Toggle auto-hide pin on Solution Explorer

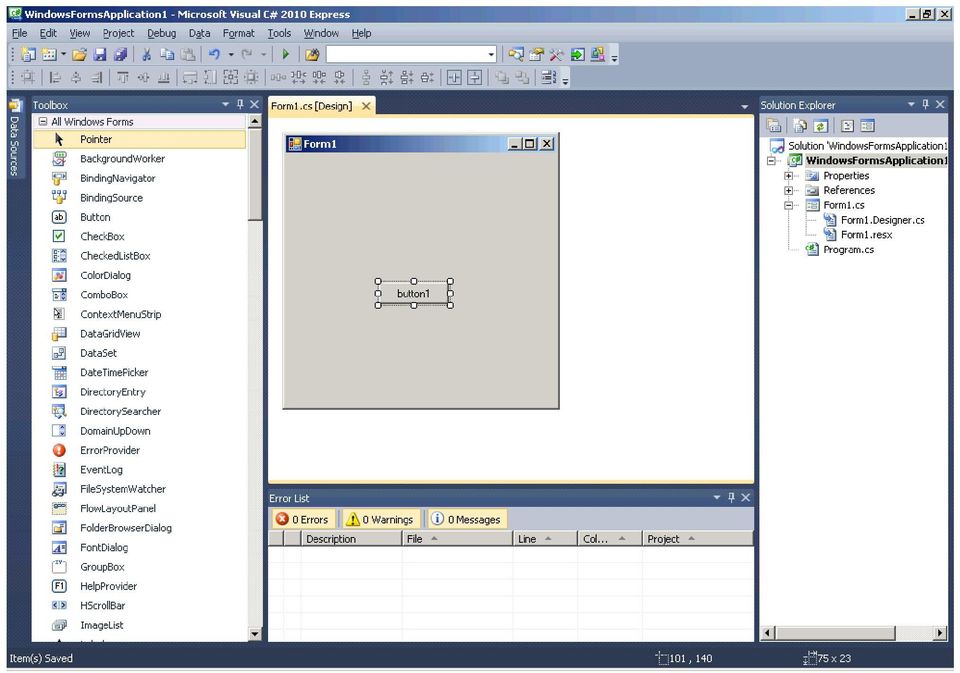tap(926, 105)
